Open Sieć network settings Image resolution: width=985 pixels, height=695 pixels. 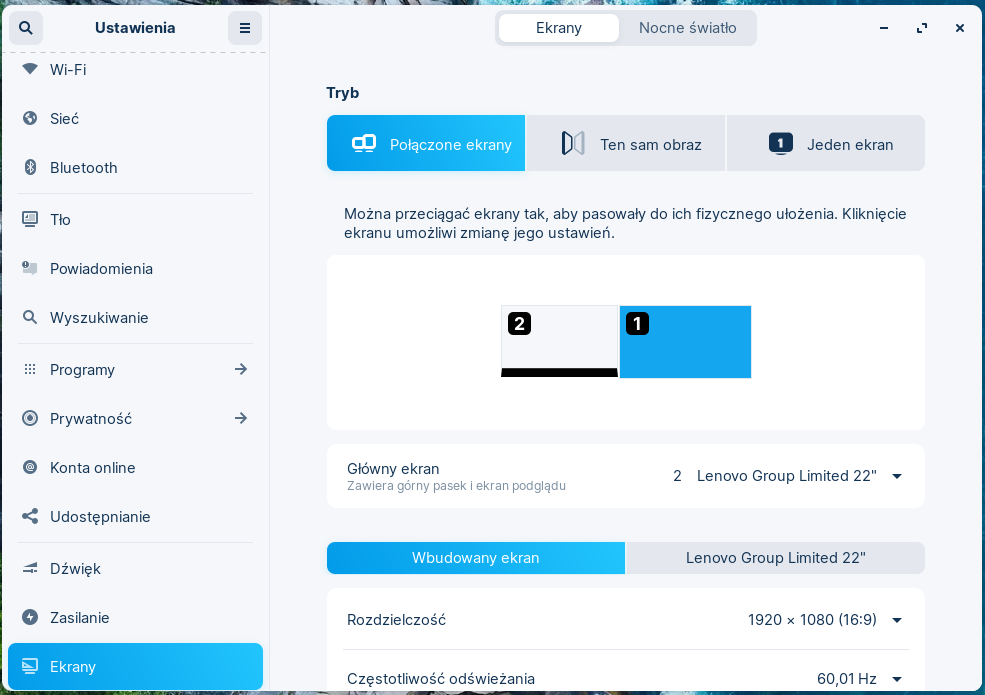[135, 118]
